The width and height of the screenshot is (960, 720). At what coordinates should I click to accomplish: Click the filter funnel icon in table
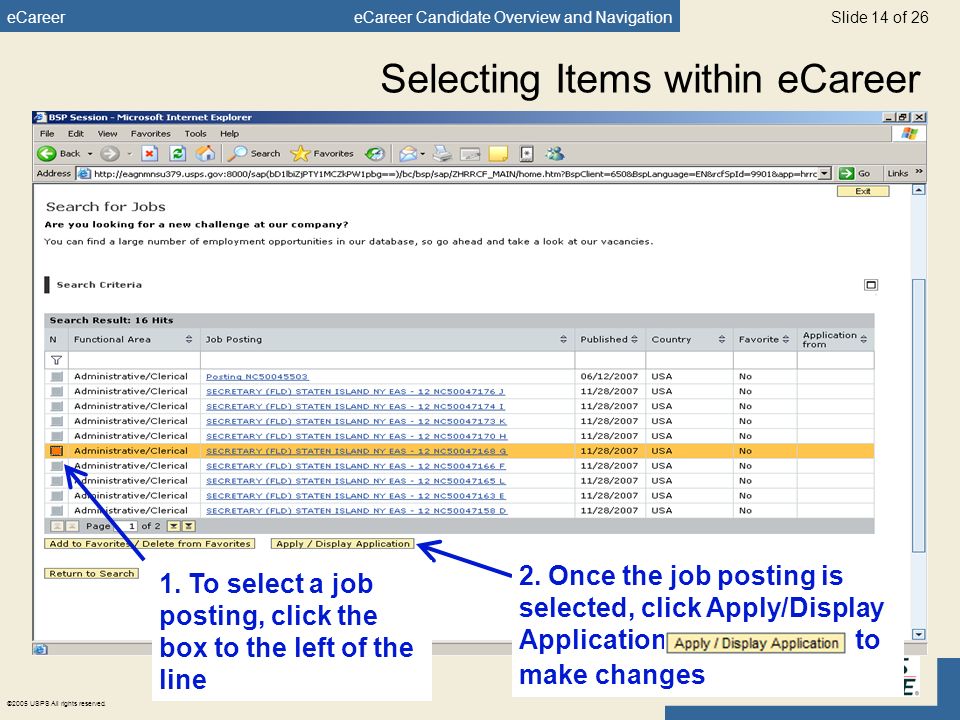coord(56,361)
